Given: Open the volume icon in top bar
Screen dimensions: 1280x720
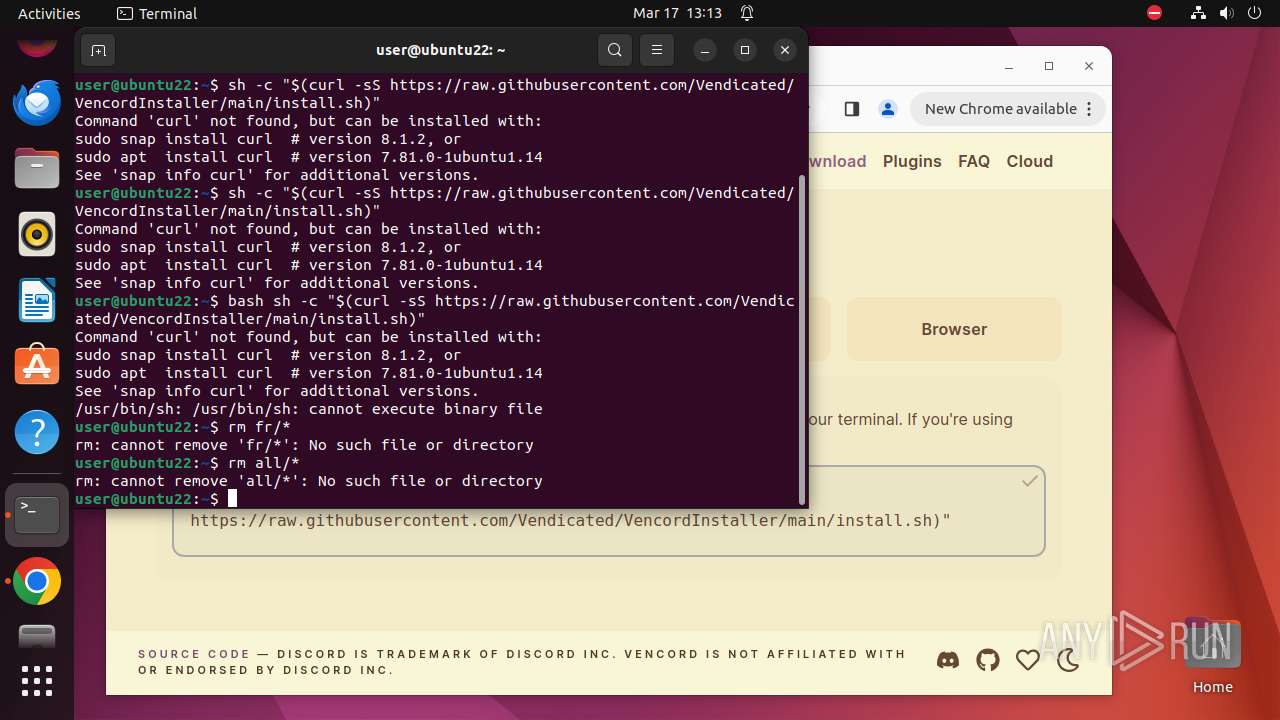Looking at the screenshot, I should (x=1226, y=13).
